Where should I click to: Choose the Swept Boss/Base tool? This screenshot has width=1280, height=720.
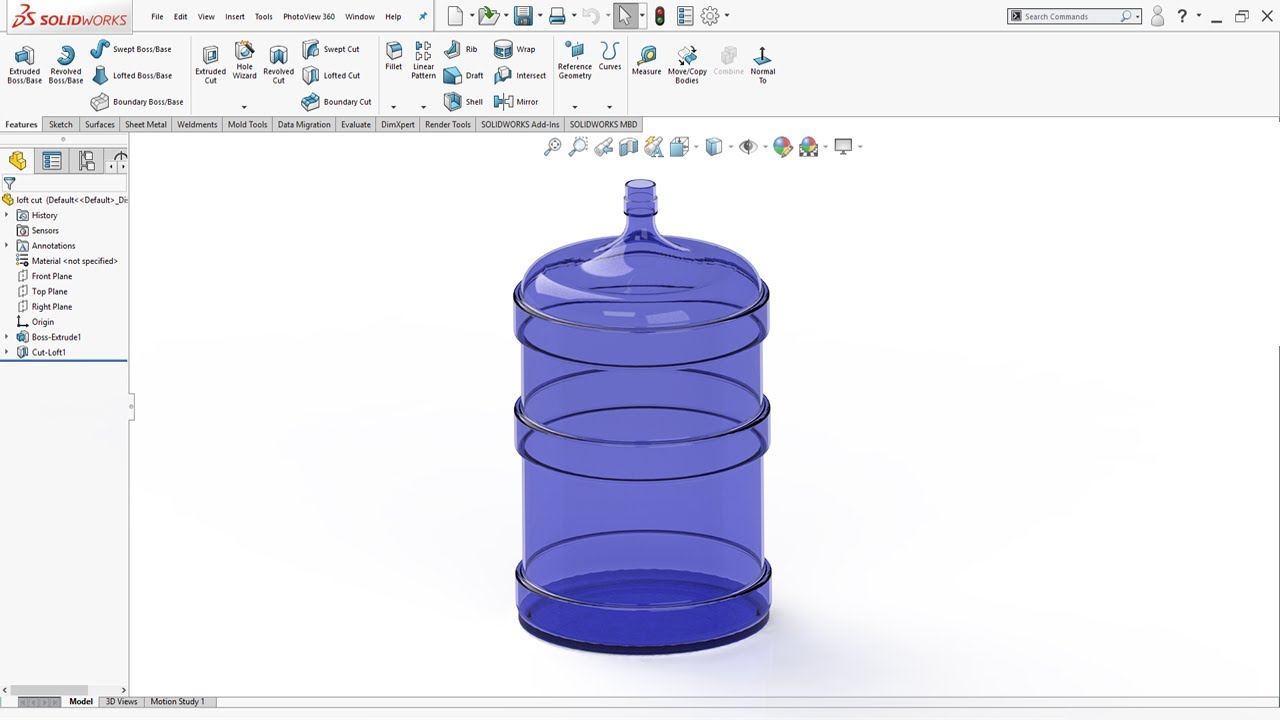pos(131,49)
